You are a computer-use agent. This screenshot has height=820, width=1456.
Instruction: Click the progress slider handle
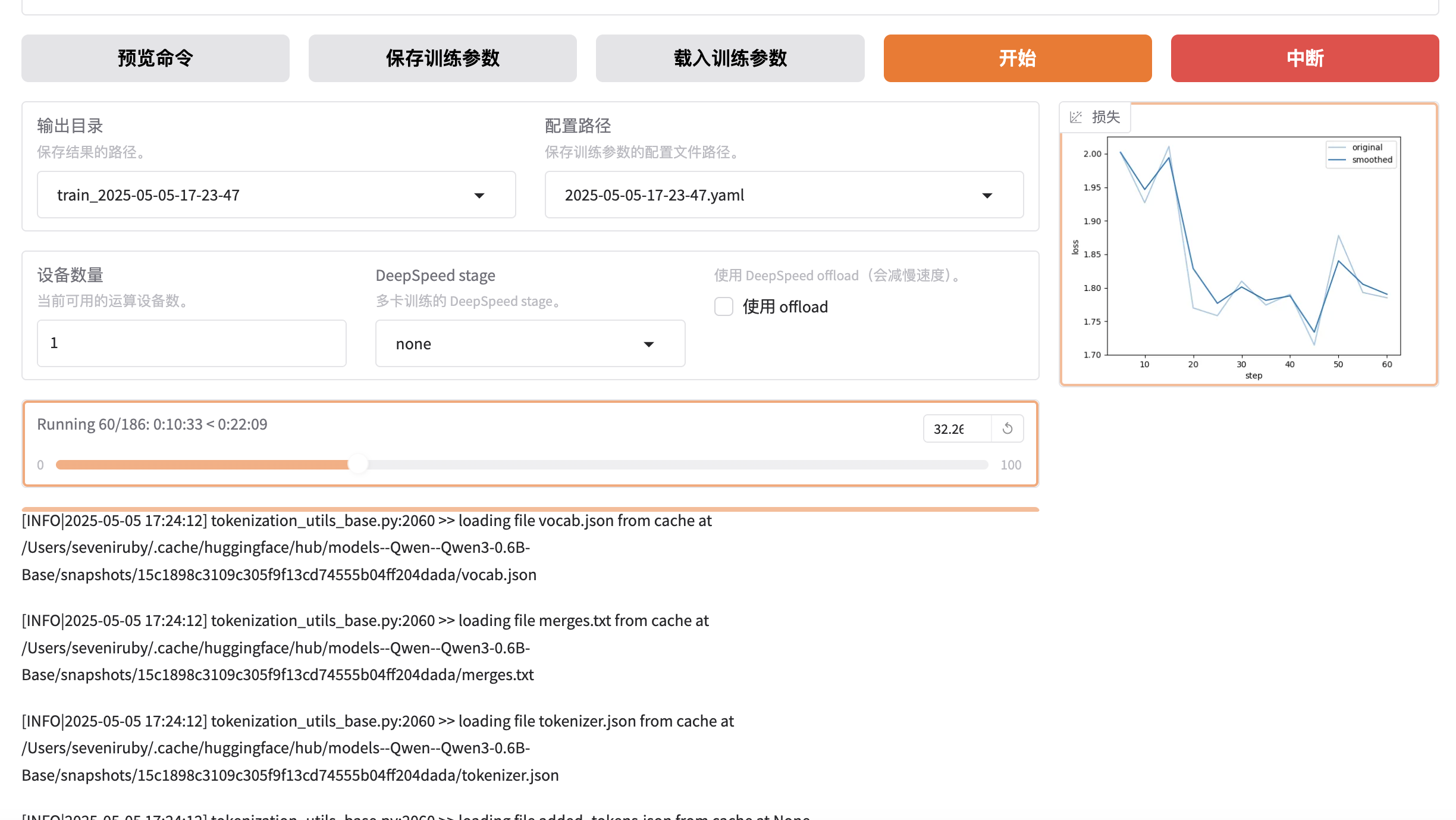357,464
